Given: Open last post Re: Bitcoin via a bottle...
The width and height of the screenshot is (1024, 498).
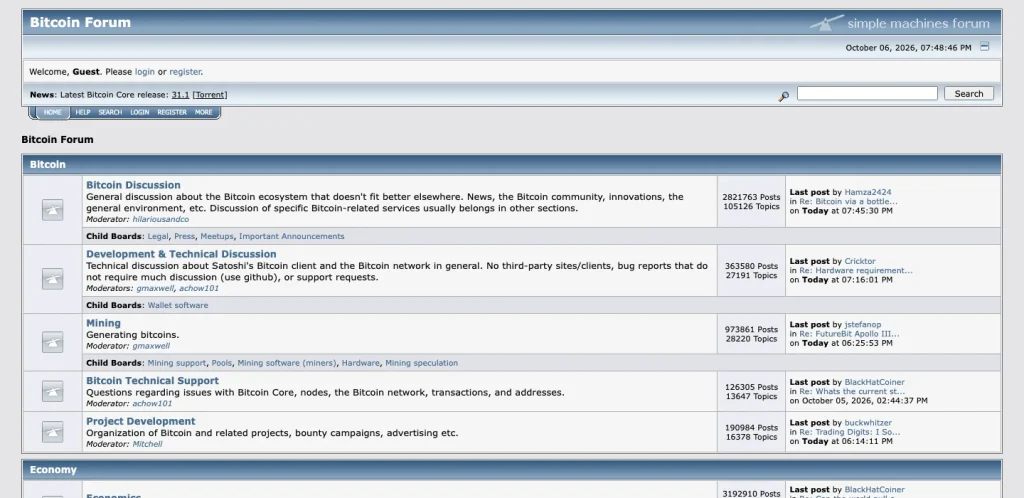Looking at the screenshot, I should tap(848, 202).
